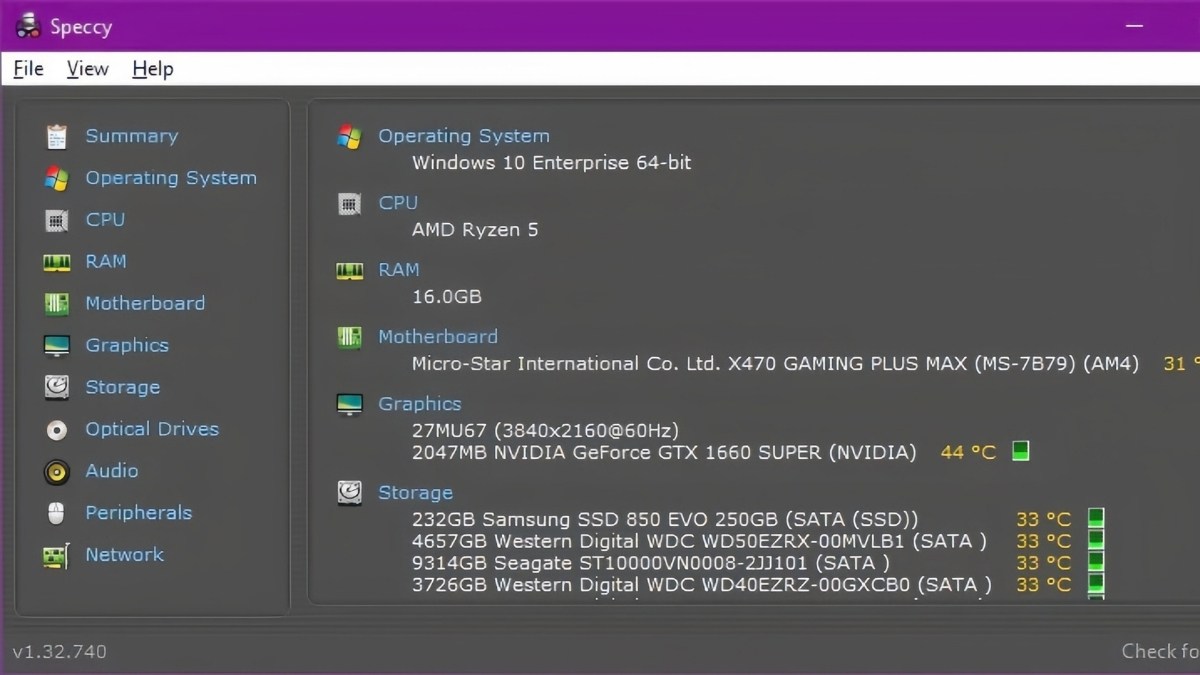The image size is (1200, 675).
Task: Click the Graphics monitor icon in sidebar
Action: click(x=57, y=346)
